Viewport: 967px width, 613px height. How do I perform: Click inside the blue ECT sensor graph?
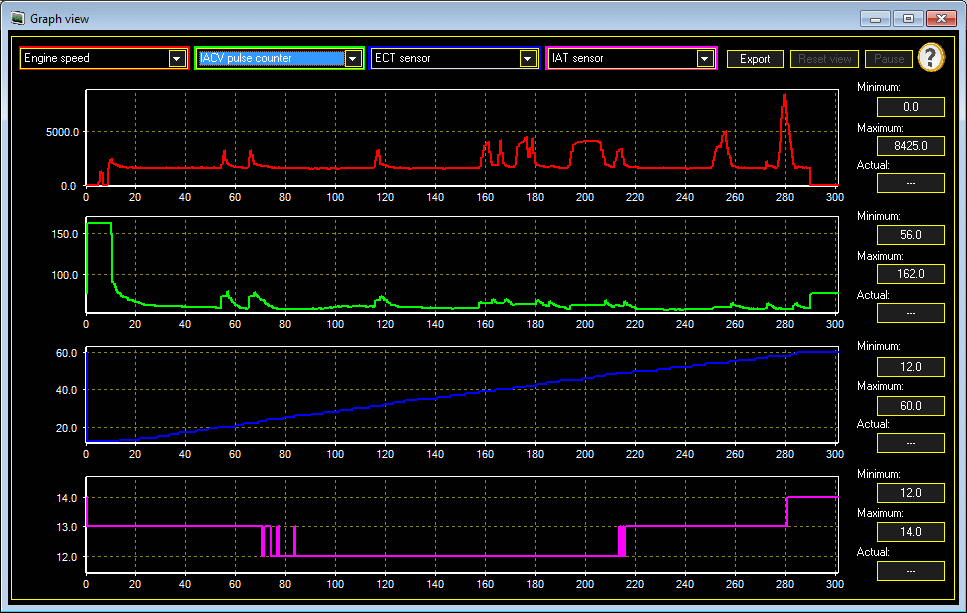click(460, 395)
